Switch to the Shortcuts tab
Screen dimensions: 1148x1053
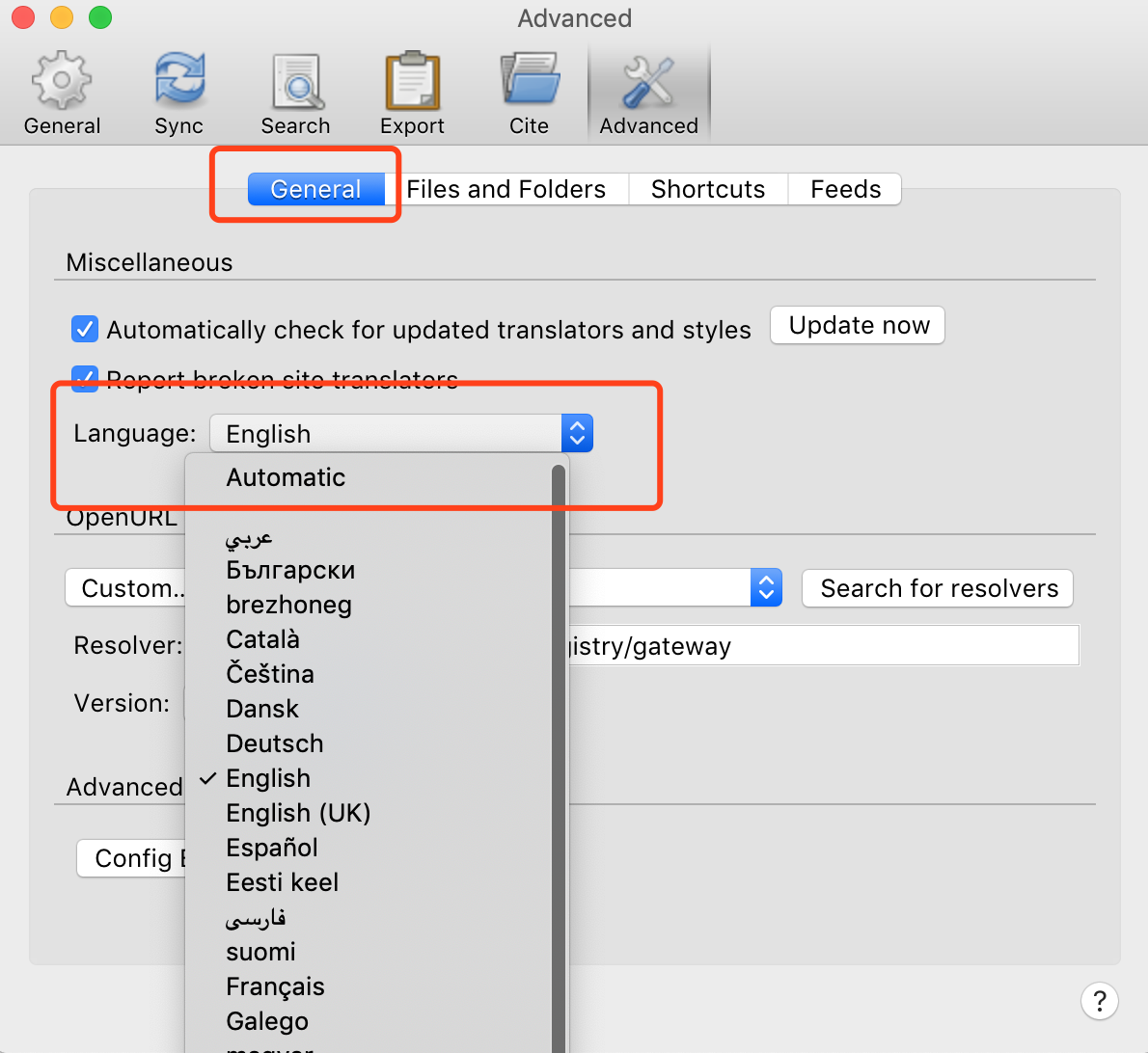708,190
